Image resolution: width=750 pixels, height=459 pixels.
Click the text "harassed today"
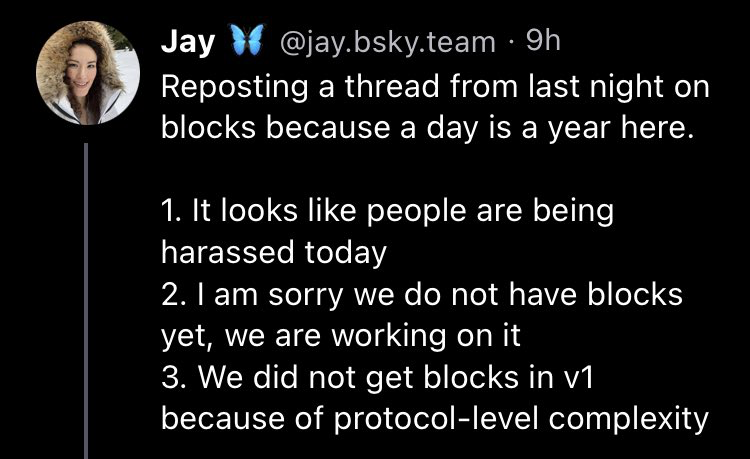point(273,253)
